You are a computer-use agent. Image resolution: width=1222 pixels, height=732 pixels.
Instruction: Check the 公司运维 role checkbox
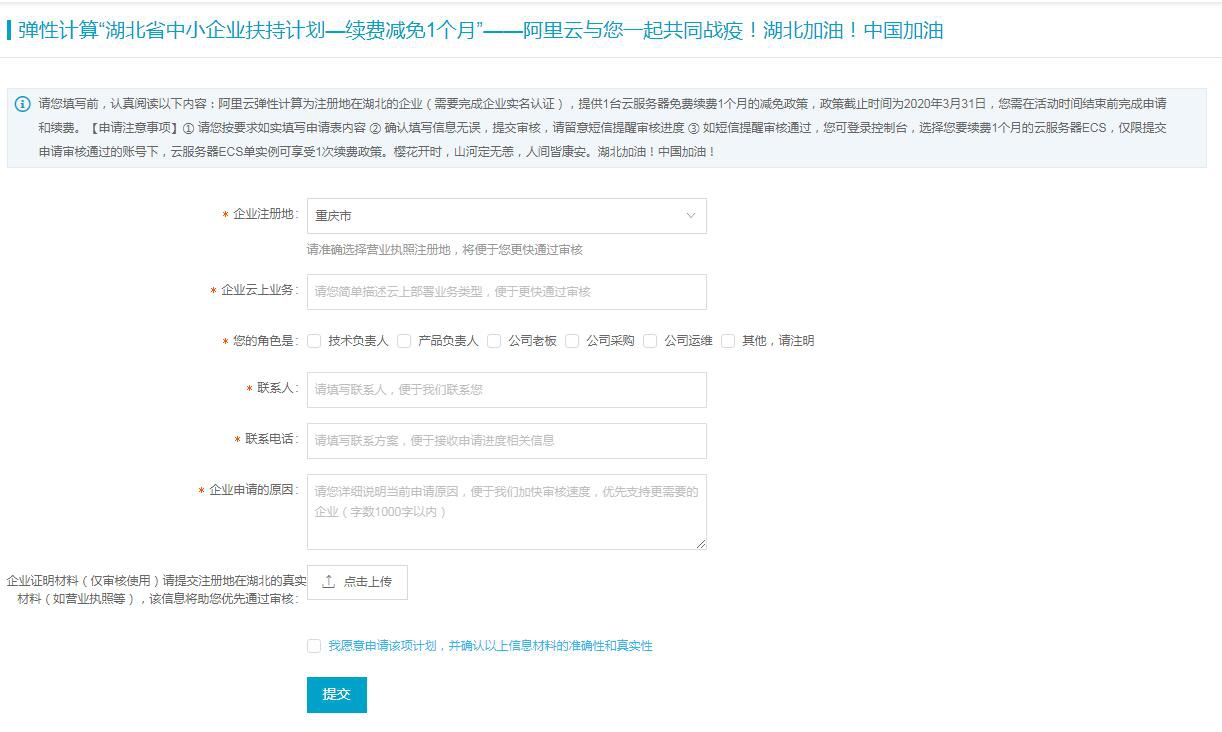(x=650, y=341)
